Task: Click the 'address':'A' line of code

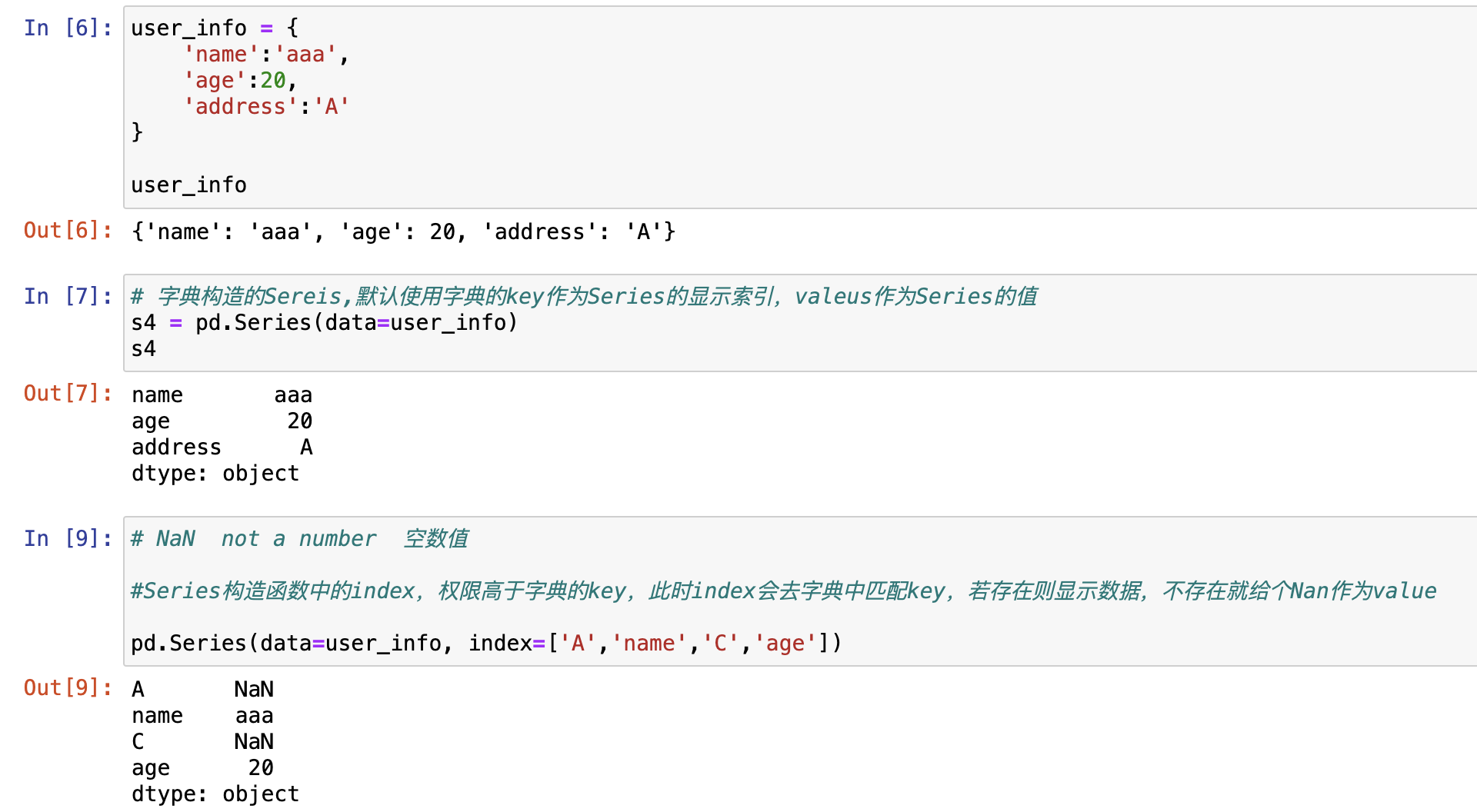Action: tap(266, 107)
